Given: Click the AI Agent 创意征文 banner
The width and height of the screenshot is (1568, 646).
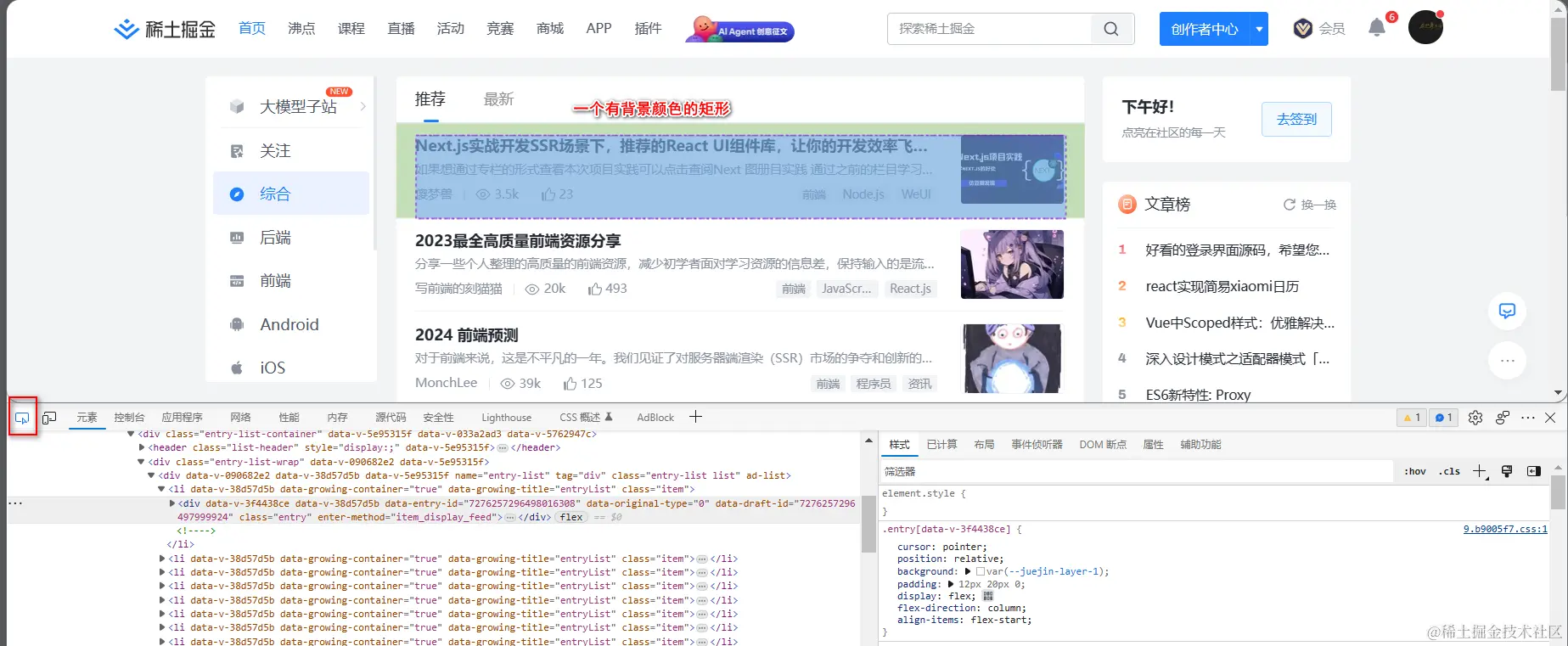Looking at the screenshot, I should click(739, 30).
